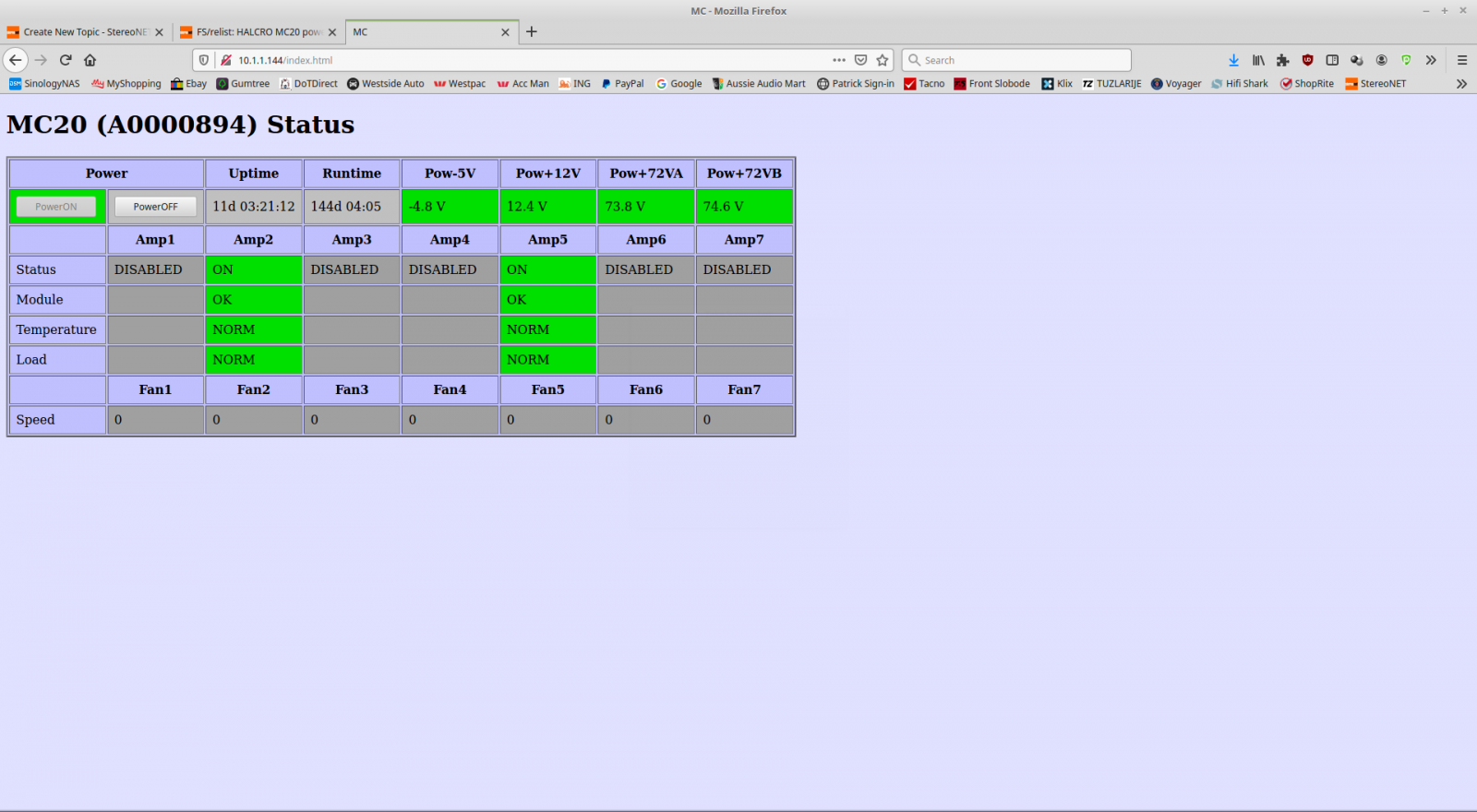Image resolution: width=1477 pixels, height=812 pixels.
Task: Open the SinologyNAS bookmark
Action: 44,84
